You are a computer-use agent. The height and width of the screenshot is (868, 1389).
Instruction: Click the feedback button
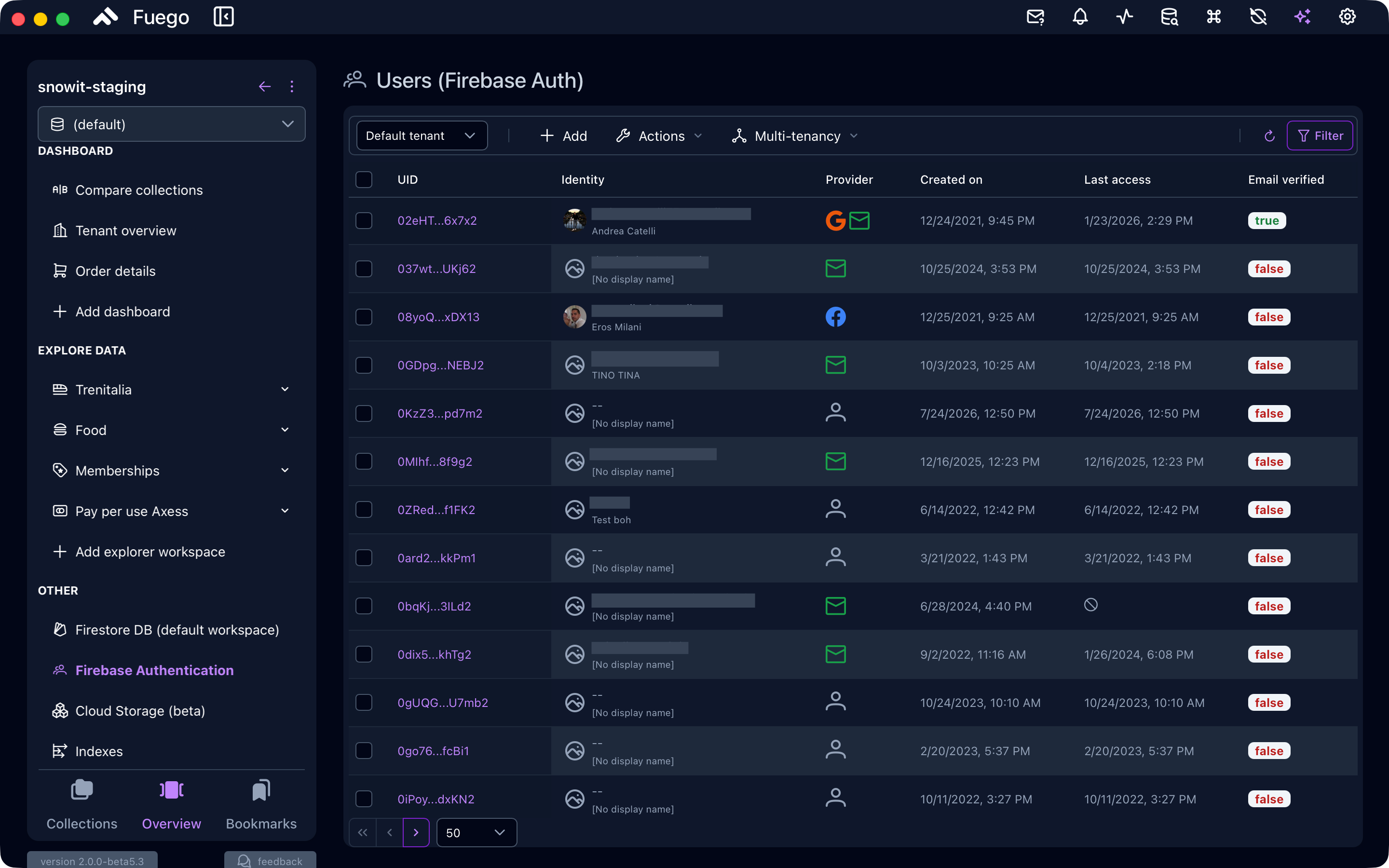[x=270, y=860]
